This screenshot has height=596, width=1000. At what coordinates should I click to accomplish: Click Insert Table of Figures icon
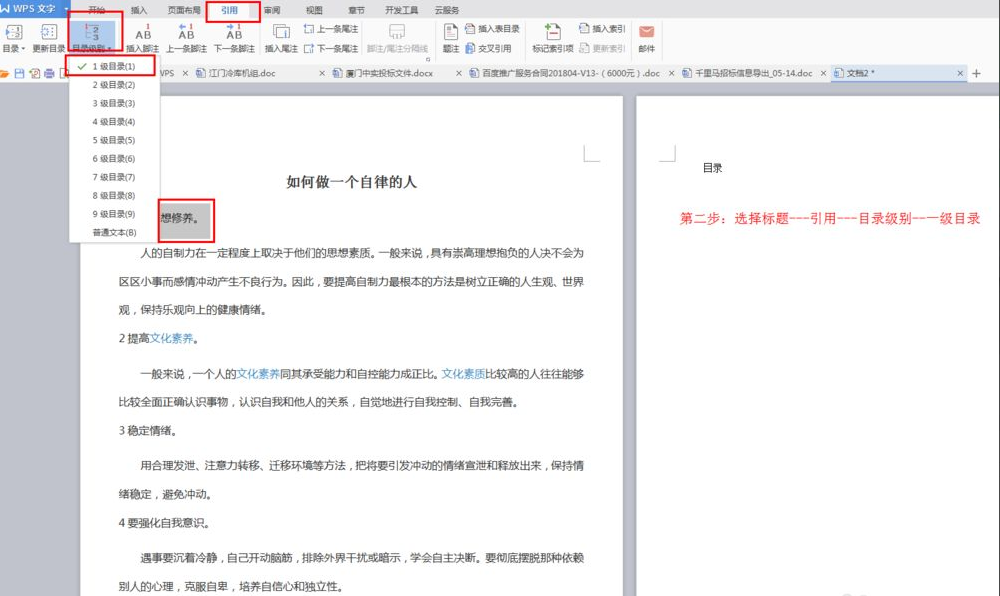(x=495, y=27)
